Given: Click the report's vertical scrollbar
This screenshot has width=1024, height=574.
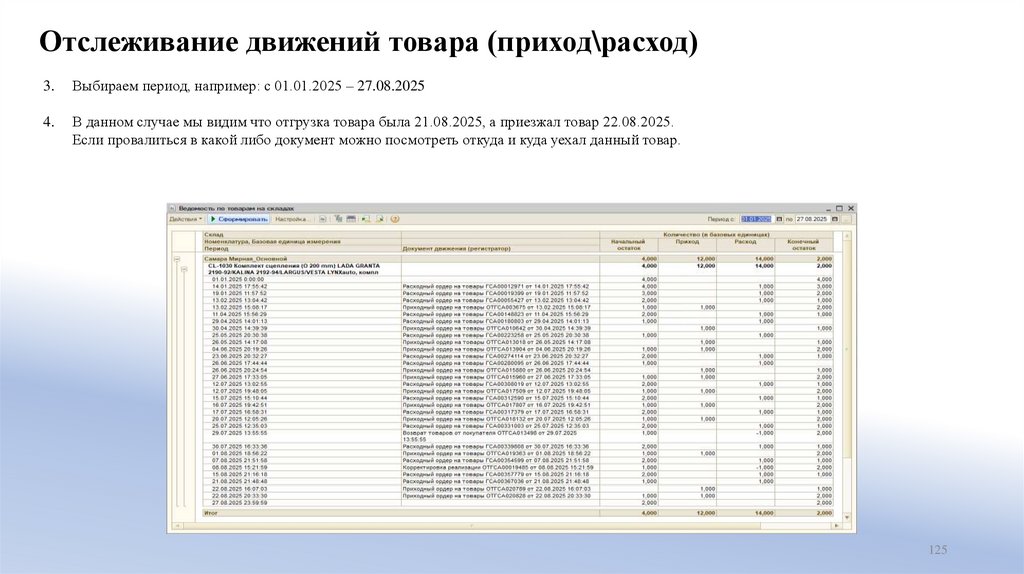Looking at the screenshot, I should (x=847, y=377).
